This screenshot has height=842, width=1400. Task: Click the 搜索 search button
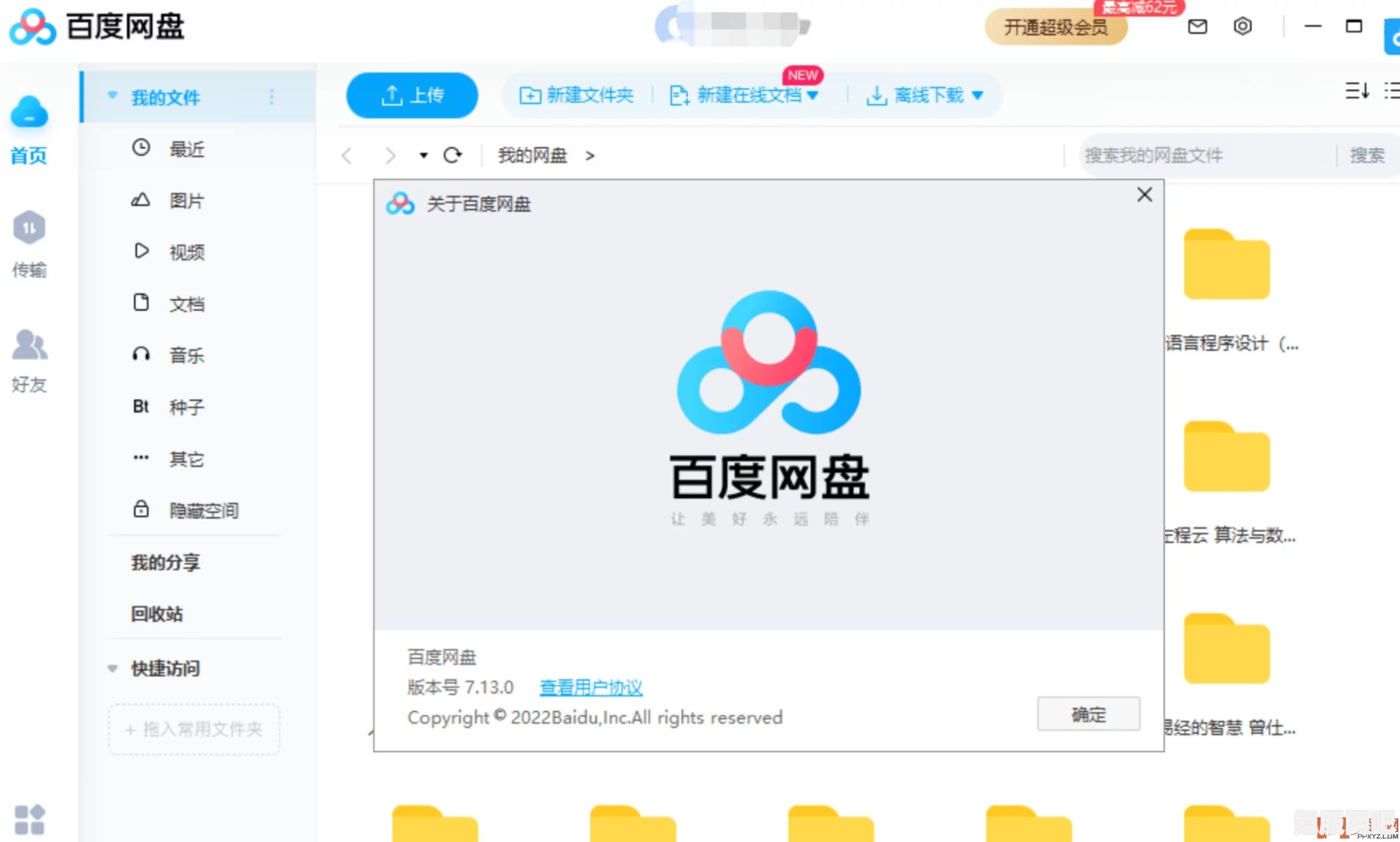(1367, 155)
